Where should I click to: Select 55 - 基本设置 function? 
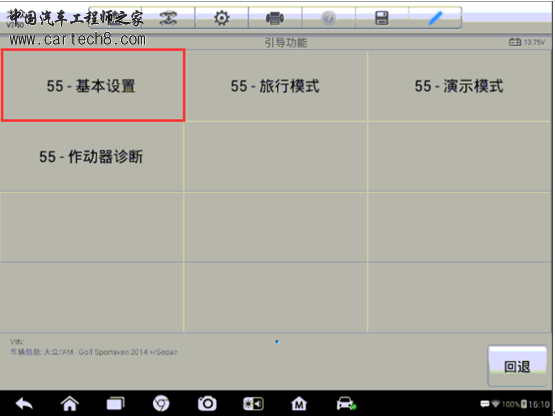click(x=93, y=86)
